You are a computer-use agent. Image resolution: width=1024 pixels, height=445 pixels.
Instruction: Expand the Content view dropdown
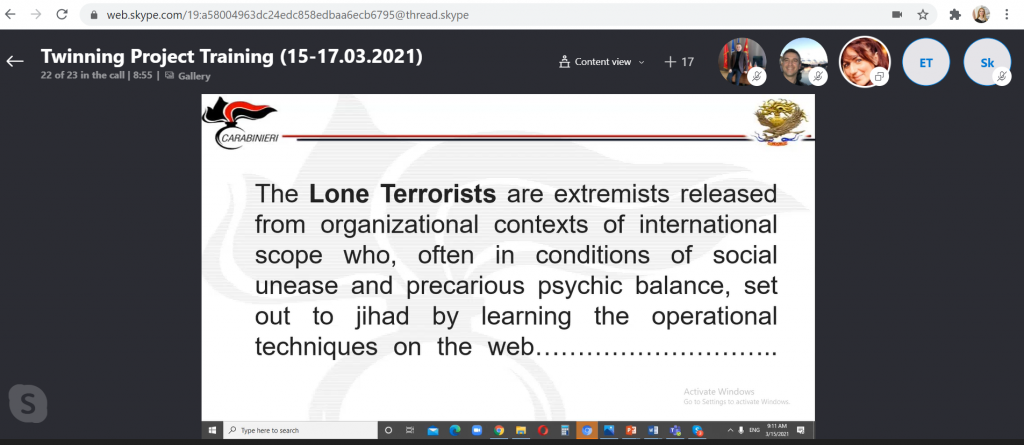click(602, 62)
